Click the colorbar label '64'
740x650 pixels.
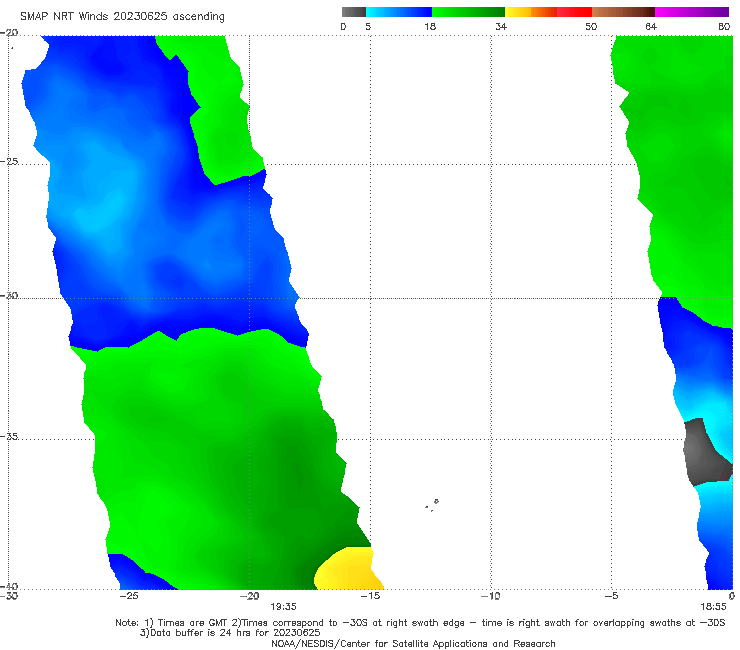(x=651, y=26)
